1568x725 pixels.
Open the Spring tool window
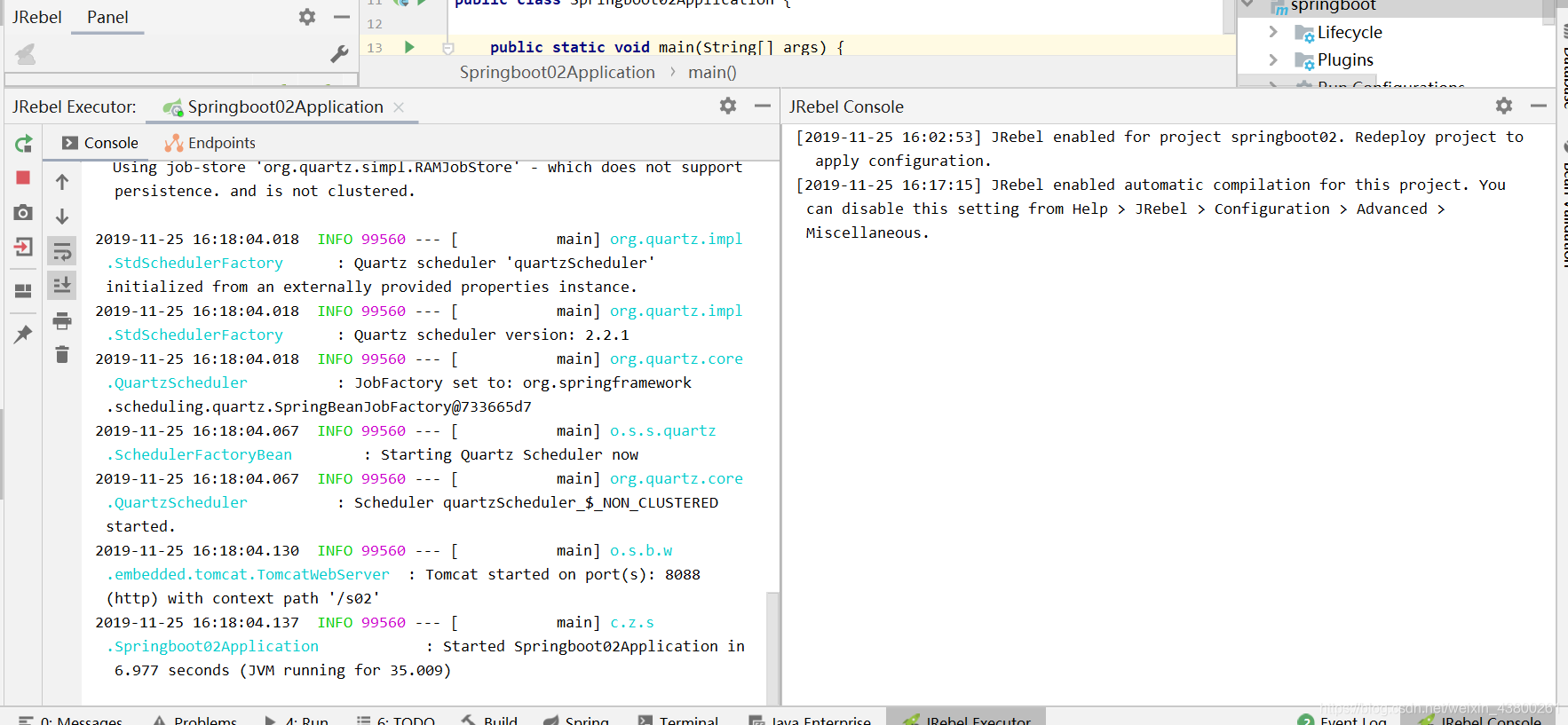[576, 719]
